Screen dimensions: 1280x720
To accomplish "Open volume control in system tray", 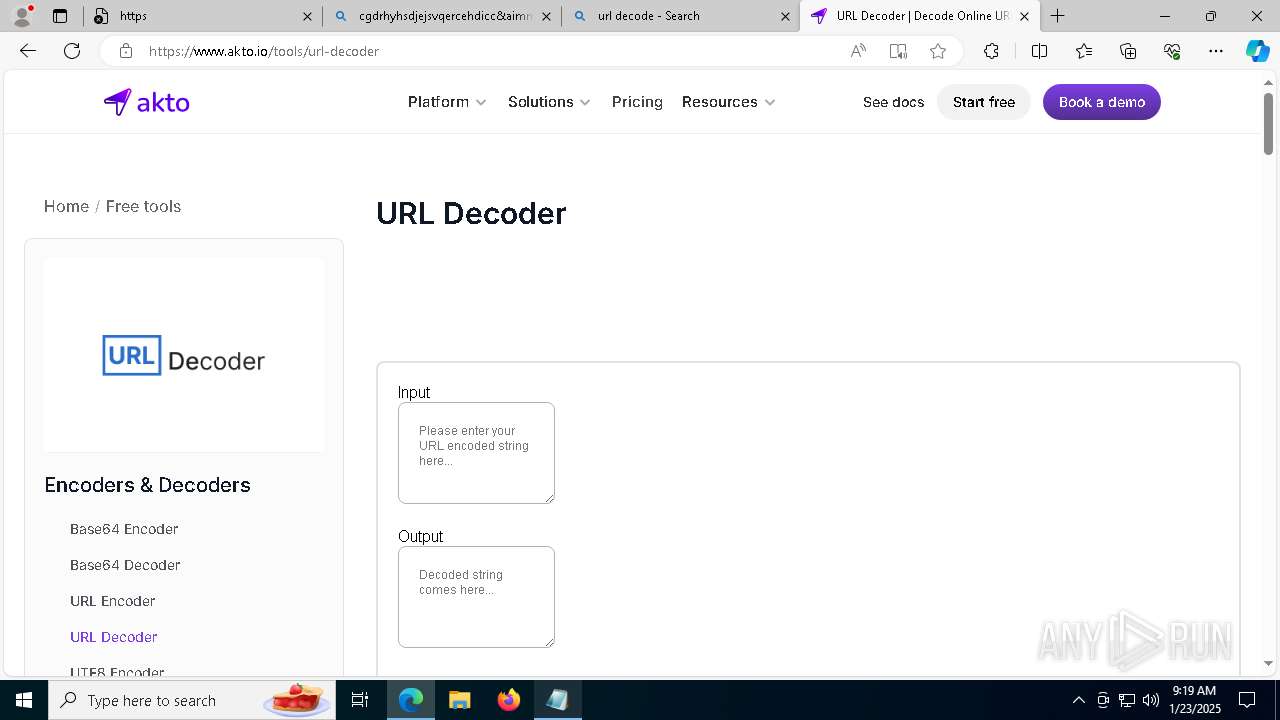I will [1150, 700].
